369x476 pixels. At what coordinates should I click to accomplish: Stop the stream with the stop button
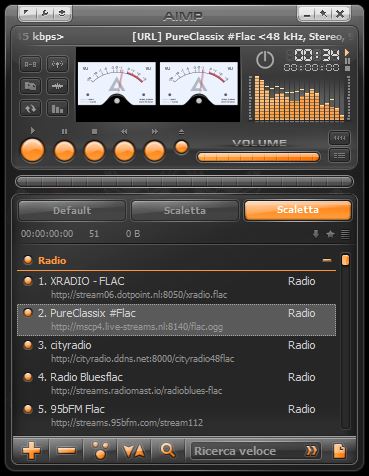(x=94, y=151)
